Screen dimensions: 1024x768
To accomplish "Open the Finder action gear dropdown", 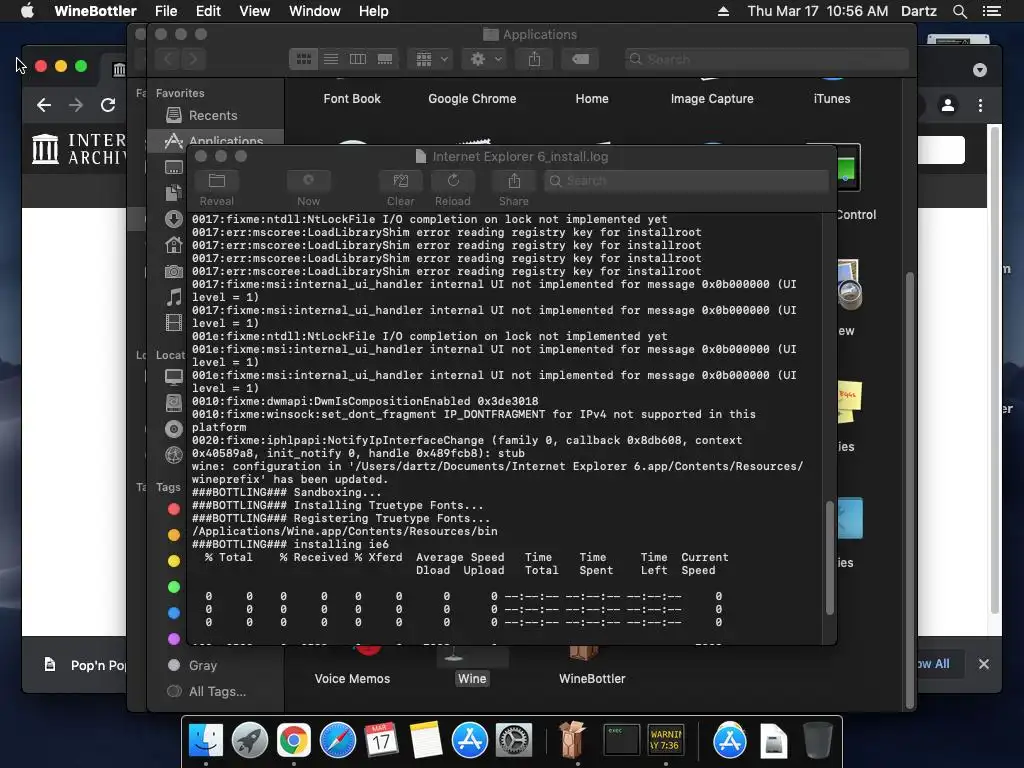I will click(x=485, y=59).
